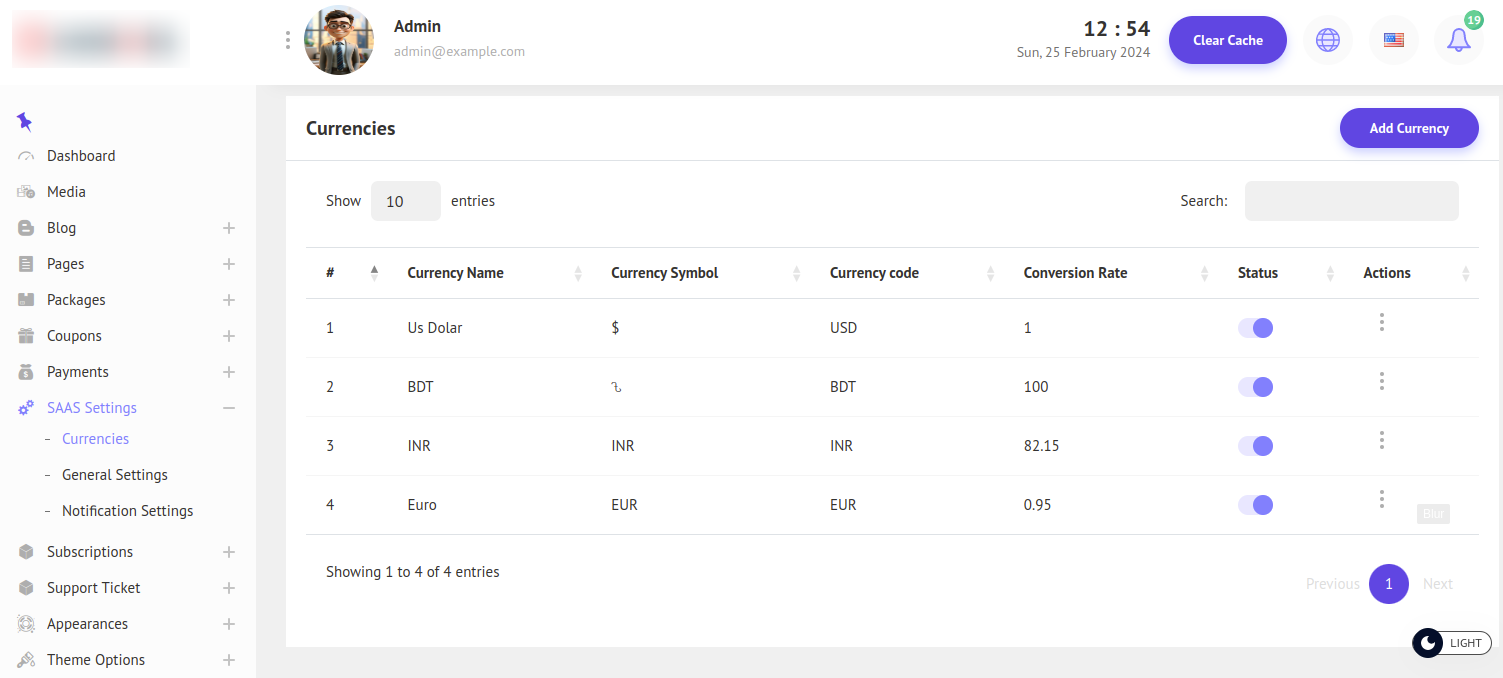The image size is (1503, 678).
Task: Expand the Blog menu section
Action: coord(228,228)
